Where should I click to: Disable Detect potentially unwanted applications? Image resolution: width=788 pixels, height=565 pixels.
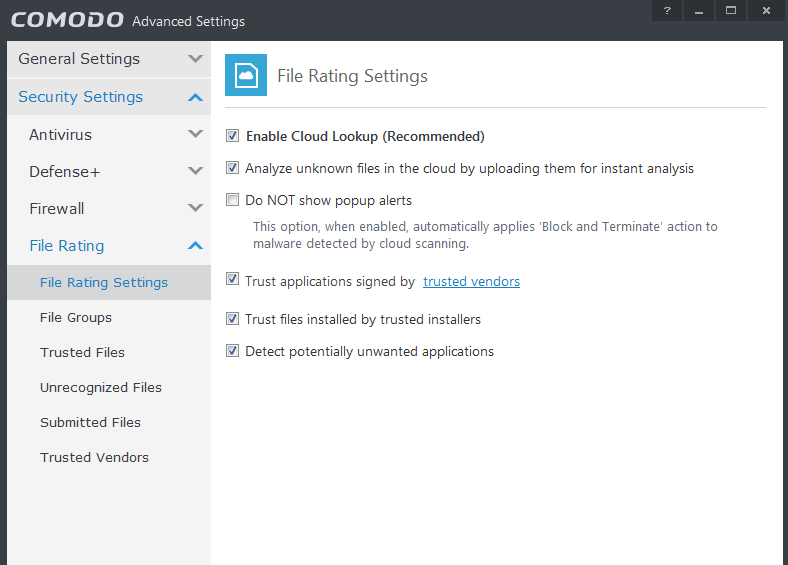(233, 351)
